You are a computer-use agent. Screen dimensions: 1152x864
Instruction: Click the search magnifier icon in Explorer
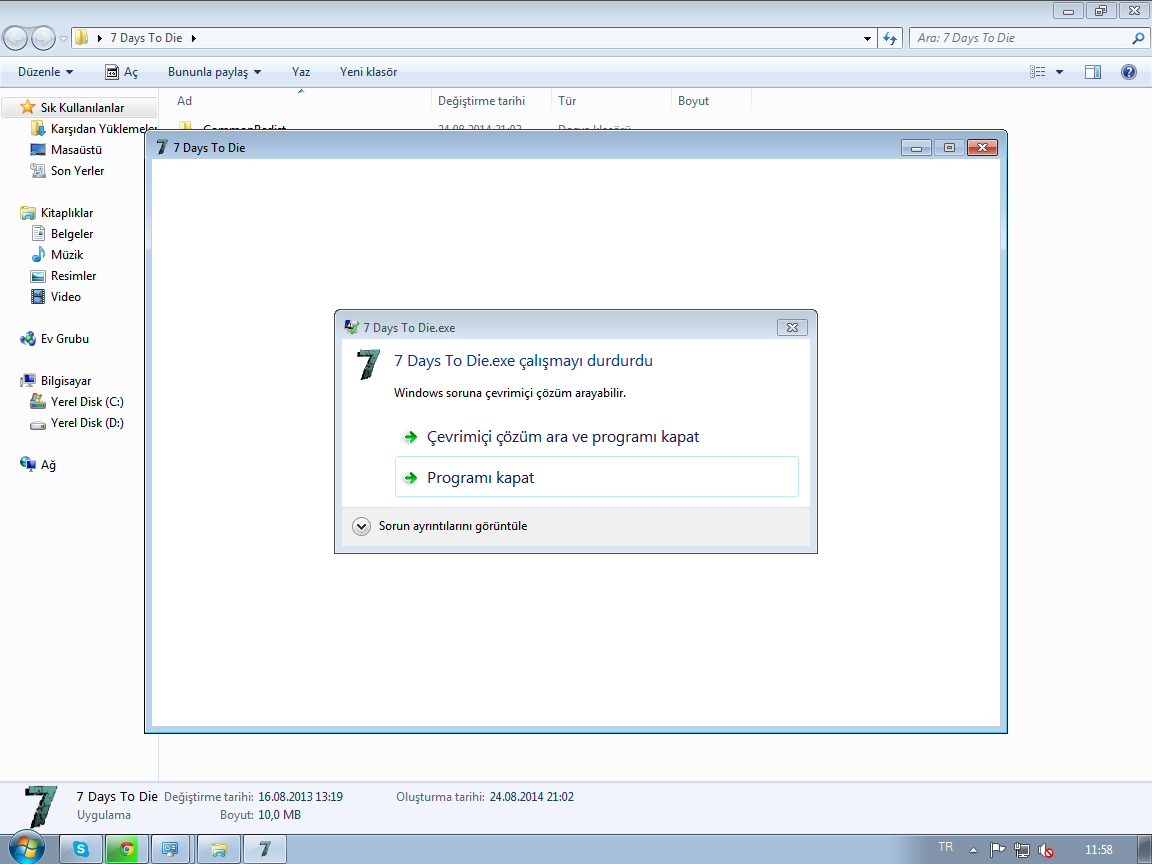[x=1138, y=38]
